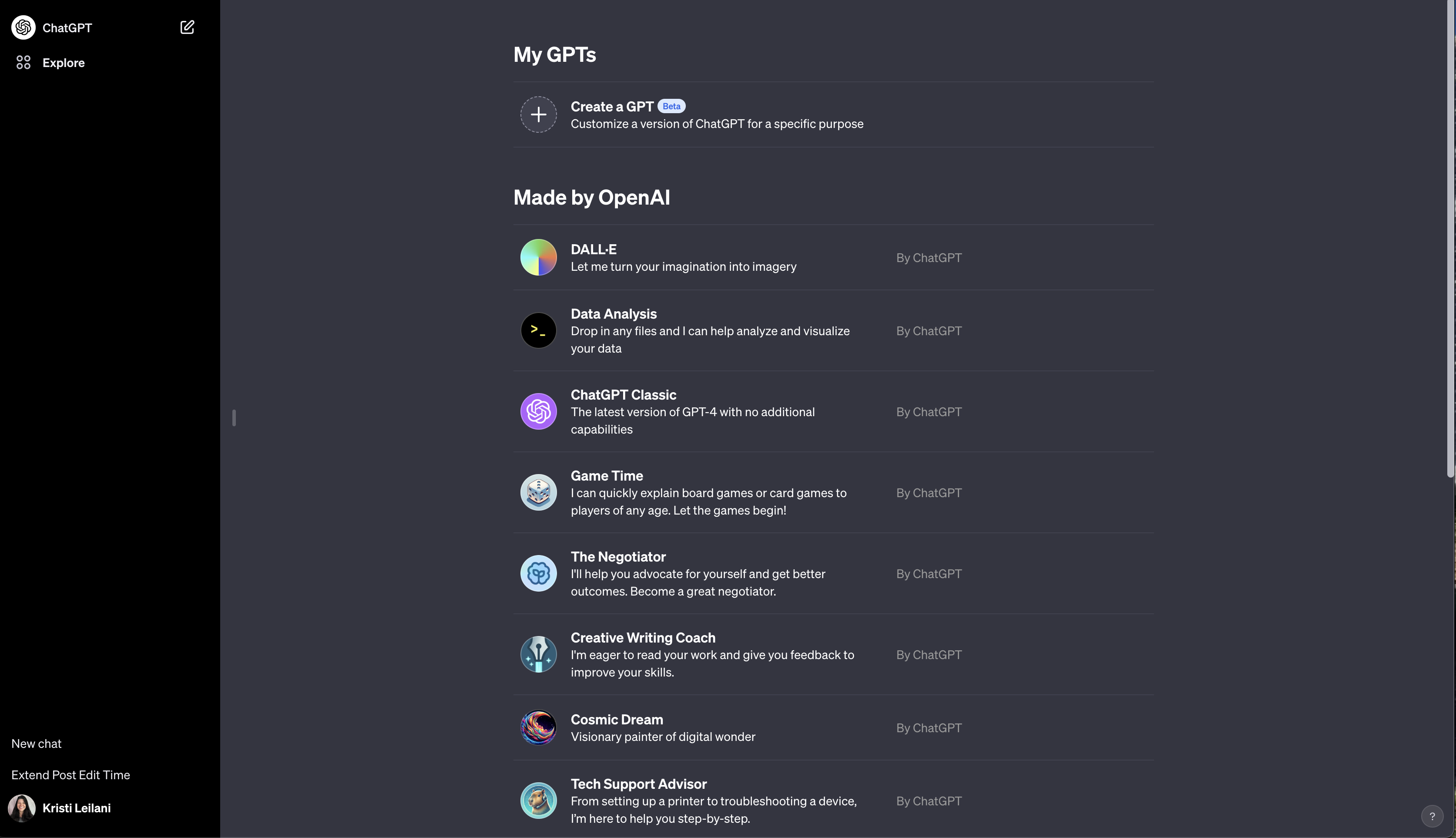Open the "Extend Post Edit Time" chat
1456x838 pixels.
click(x=71, y=775)
